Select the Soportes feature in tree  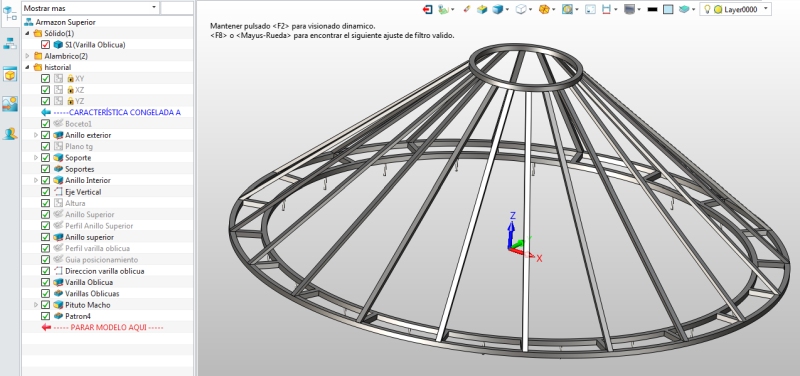tap(80, 169)
